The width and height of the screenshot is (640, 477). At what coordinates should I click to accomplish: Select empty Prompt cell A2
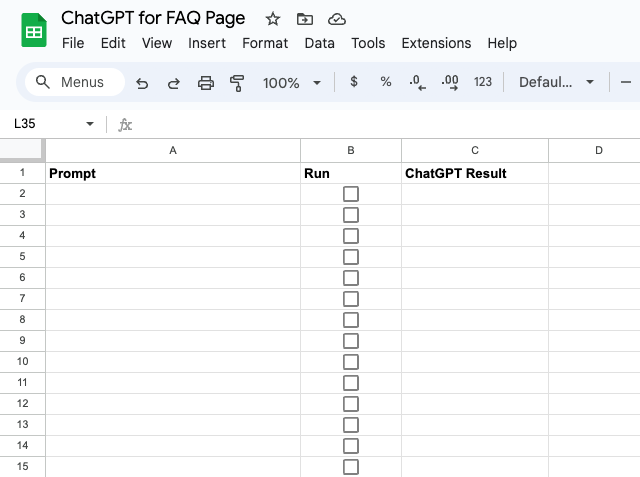click(173, 194)
